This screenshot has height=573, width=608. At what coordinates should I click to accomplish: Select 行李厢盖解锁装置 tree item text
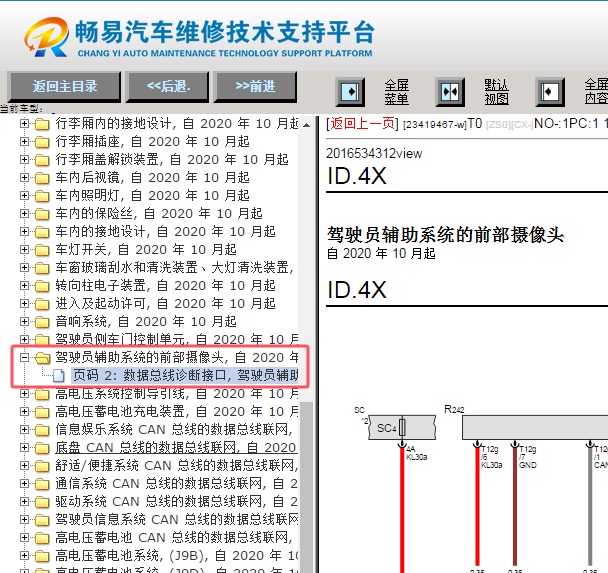click(172, 159)
